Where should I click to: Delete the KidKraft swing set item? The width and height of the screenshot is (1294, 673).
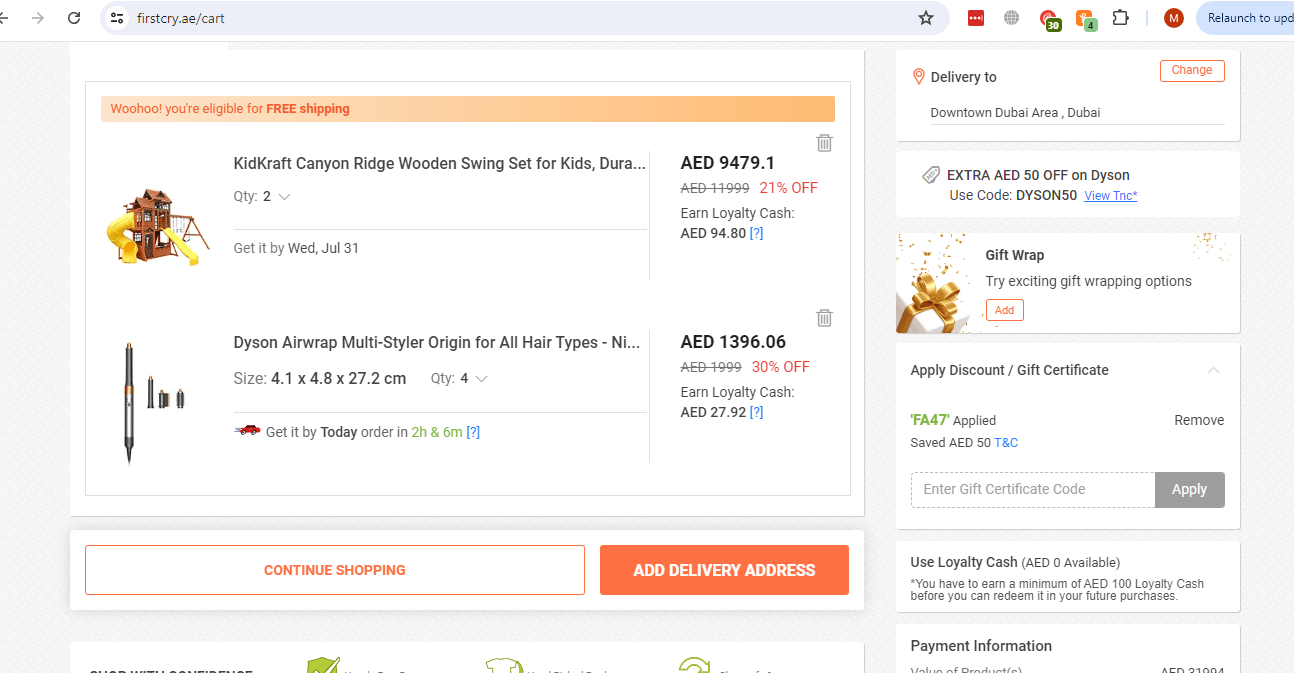824,143
